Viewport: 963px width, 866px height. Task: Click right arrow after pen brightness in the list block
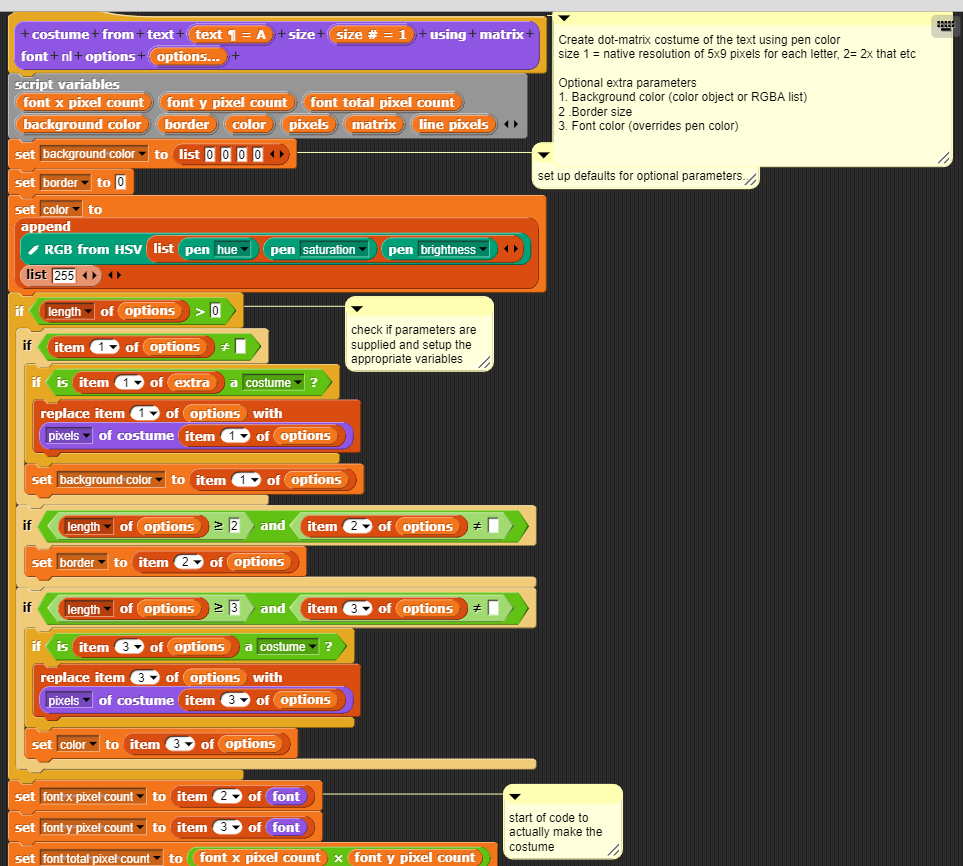517,249
